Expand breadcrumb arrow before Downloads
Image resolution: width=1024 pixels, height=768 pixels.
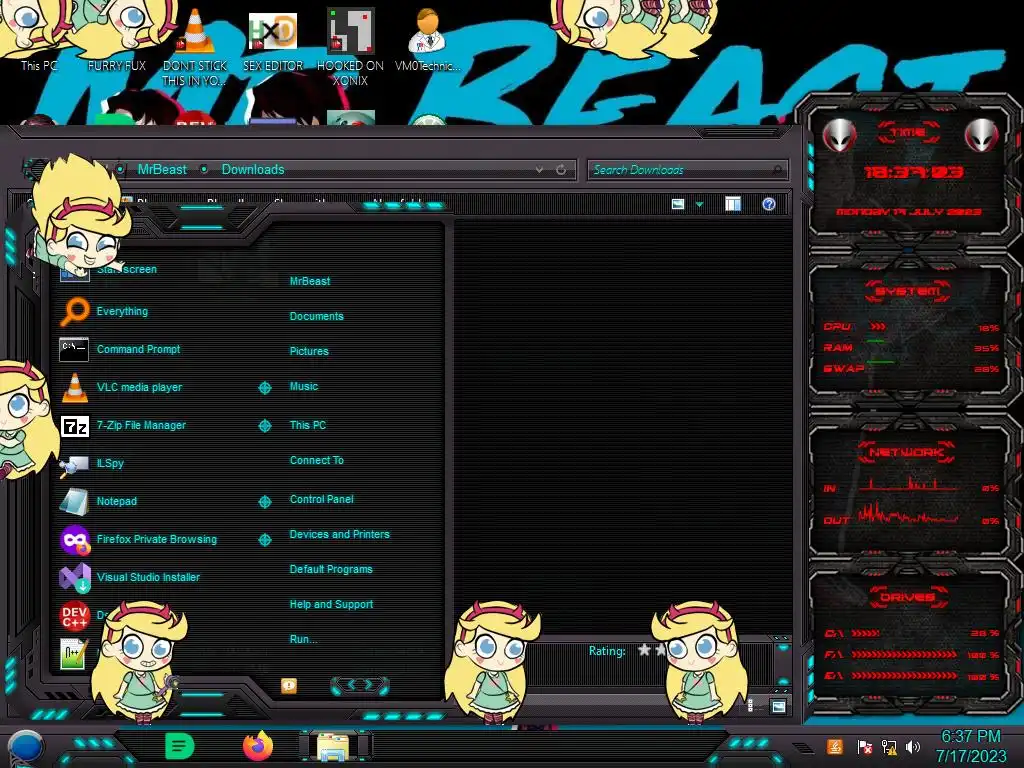[204, 170]
